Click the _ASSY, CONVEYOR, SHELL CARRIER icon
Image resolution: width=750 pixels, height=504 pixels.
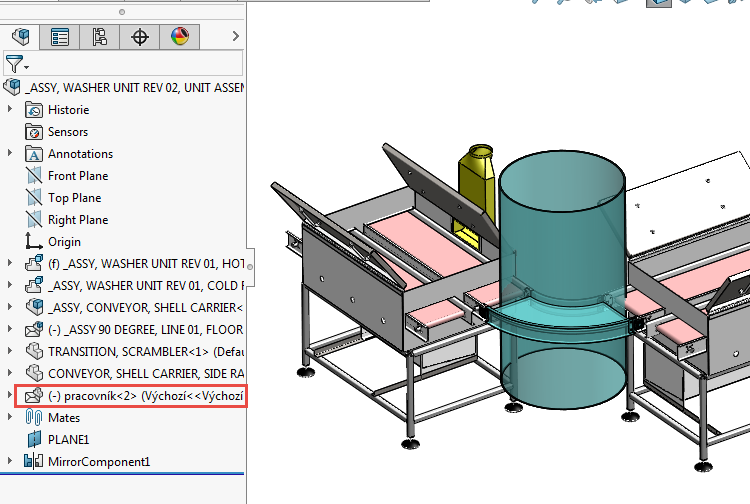(34, 307)
